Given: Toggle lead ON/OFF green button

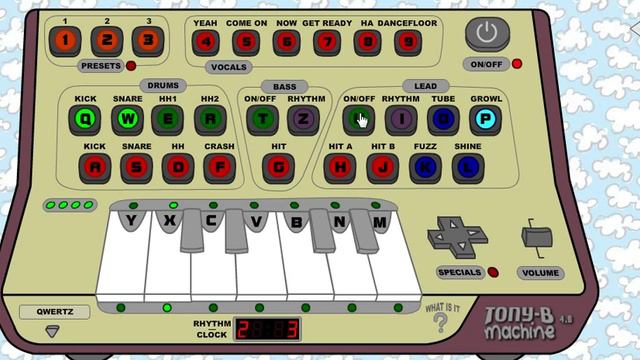Looking at the screenshot, I should point(359,120).
